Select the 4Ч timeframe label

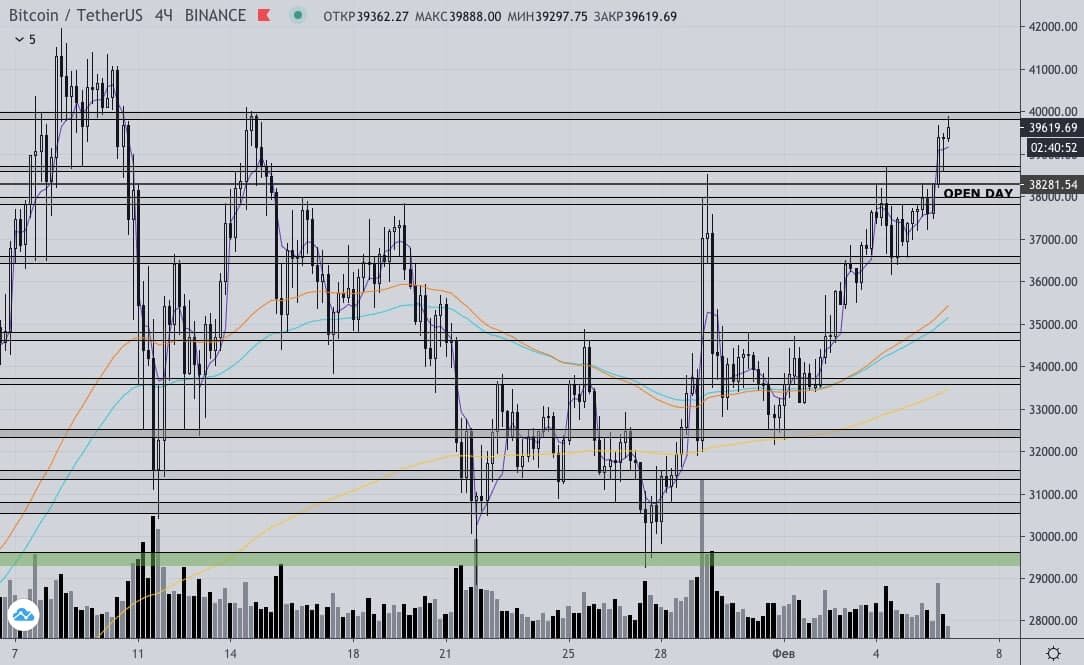(x=164, y=15)
